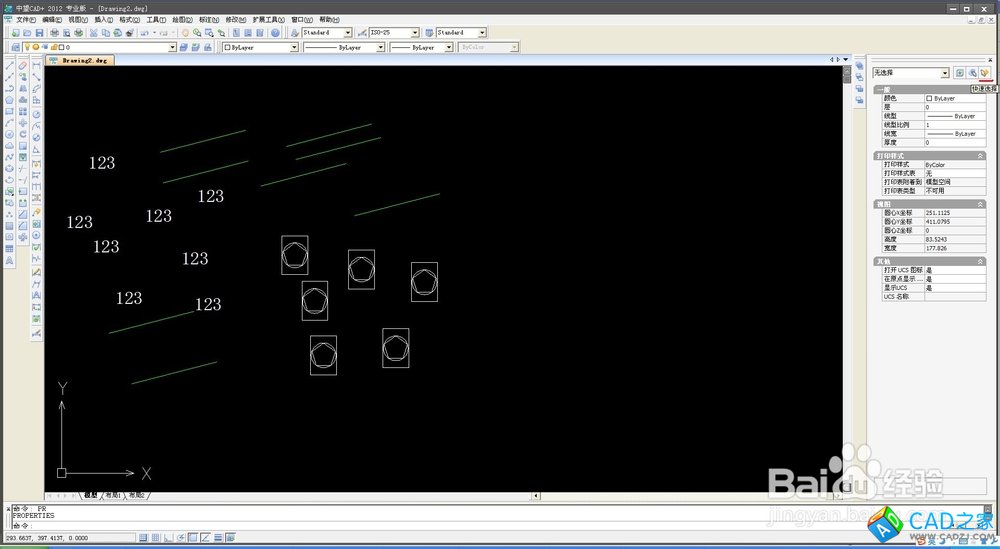Toggle Grid display in the status bar
Image resolution: width=1000 pixels, height=549 pixels.
[x=155, y=538]
